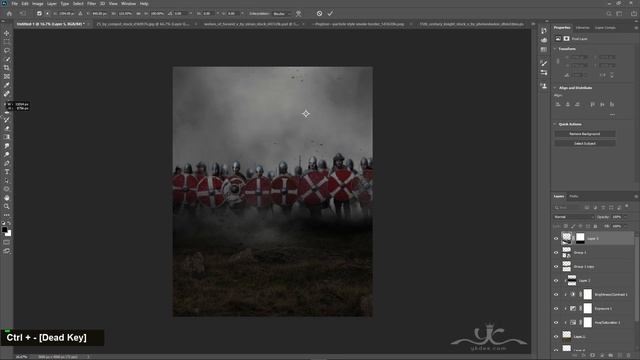
Task: Open the Interpolation dropdown
Action: (282, 13)
